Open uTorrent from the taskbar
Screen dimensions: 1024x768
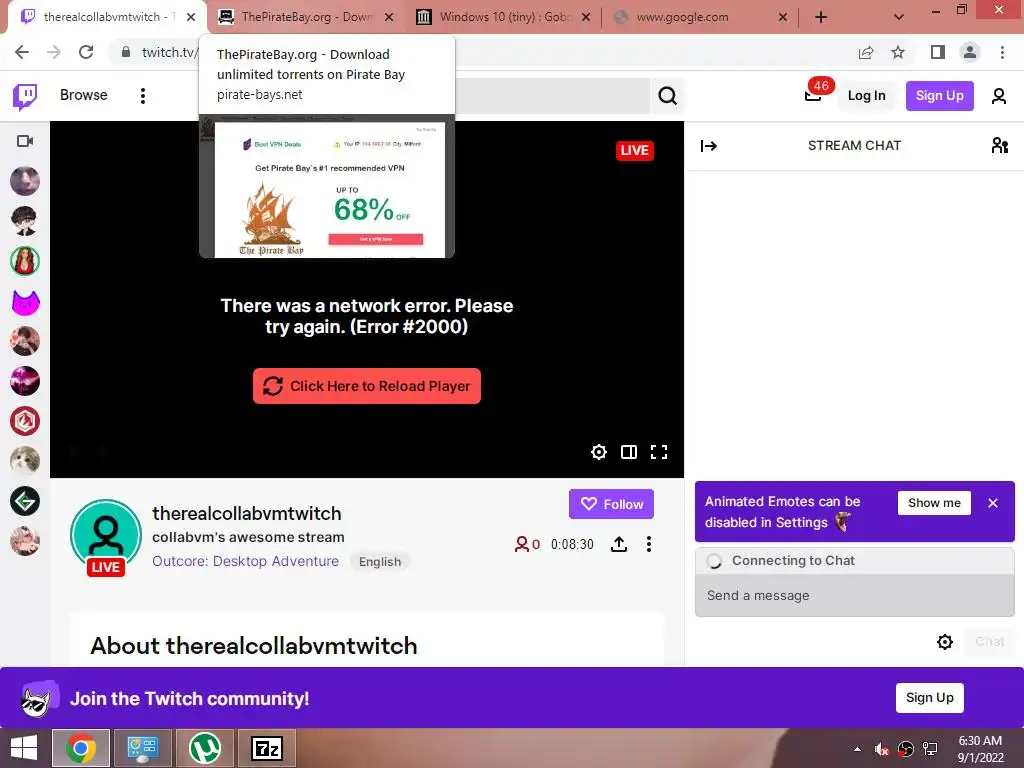point(204,748)
